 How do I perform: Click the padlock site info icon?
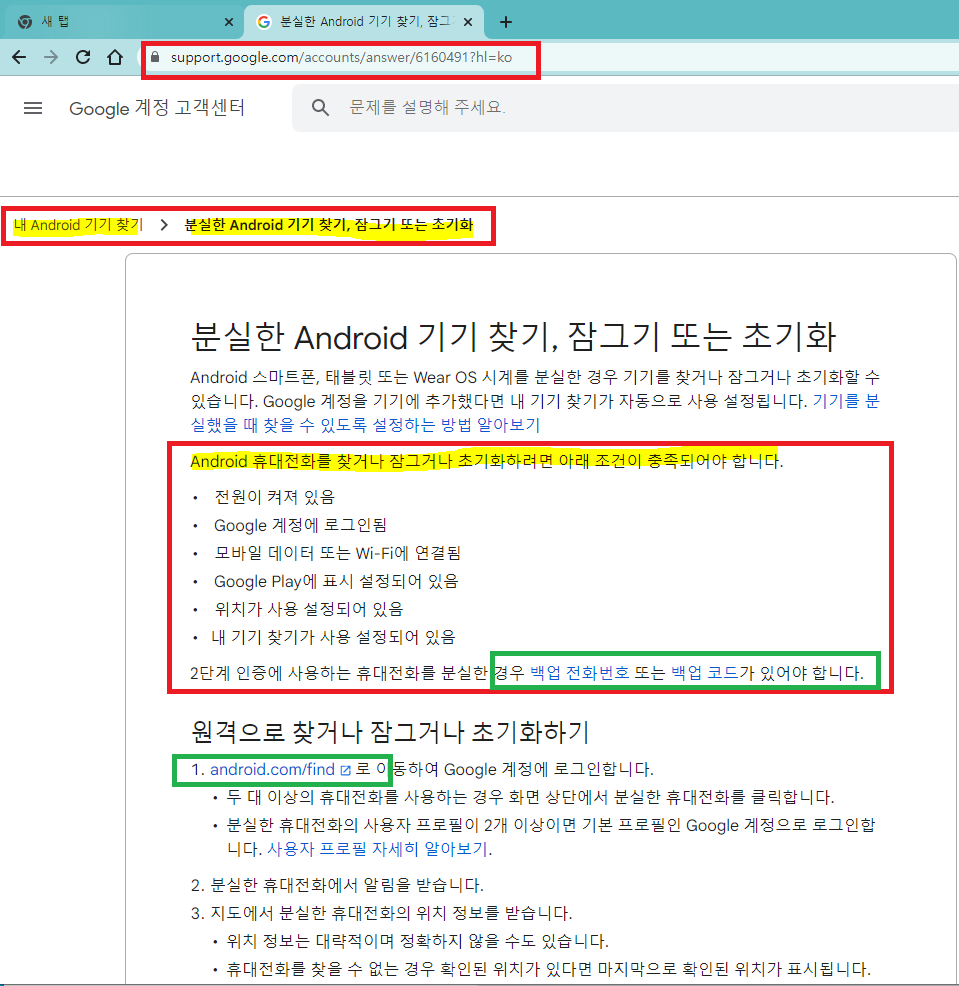(155, 57)
